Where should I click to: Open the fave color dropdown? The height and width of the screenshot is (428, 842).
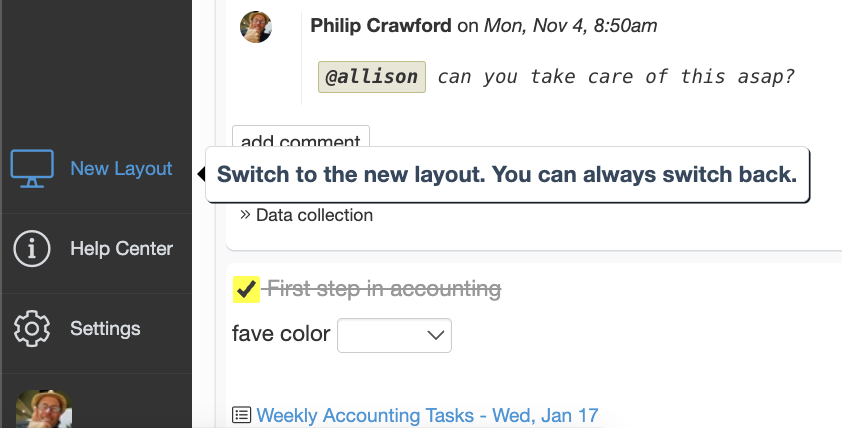point(394,335)
